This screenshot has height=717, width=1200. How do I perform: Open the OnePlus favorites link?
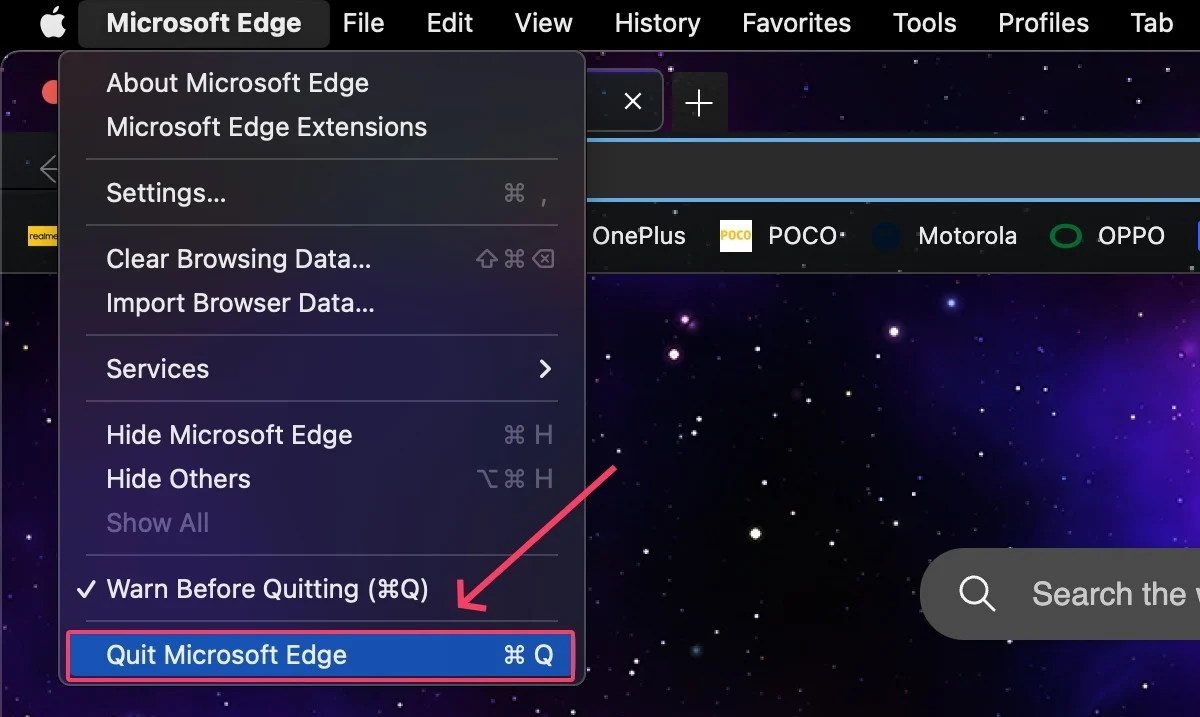(639, 236)
